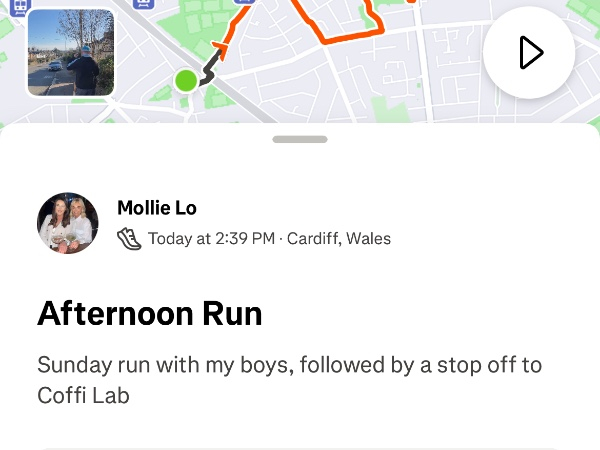600x450 pixels.
Task: Tap the orange marker at top right of map
Action: 411,2
